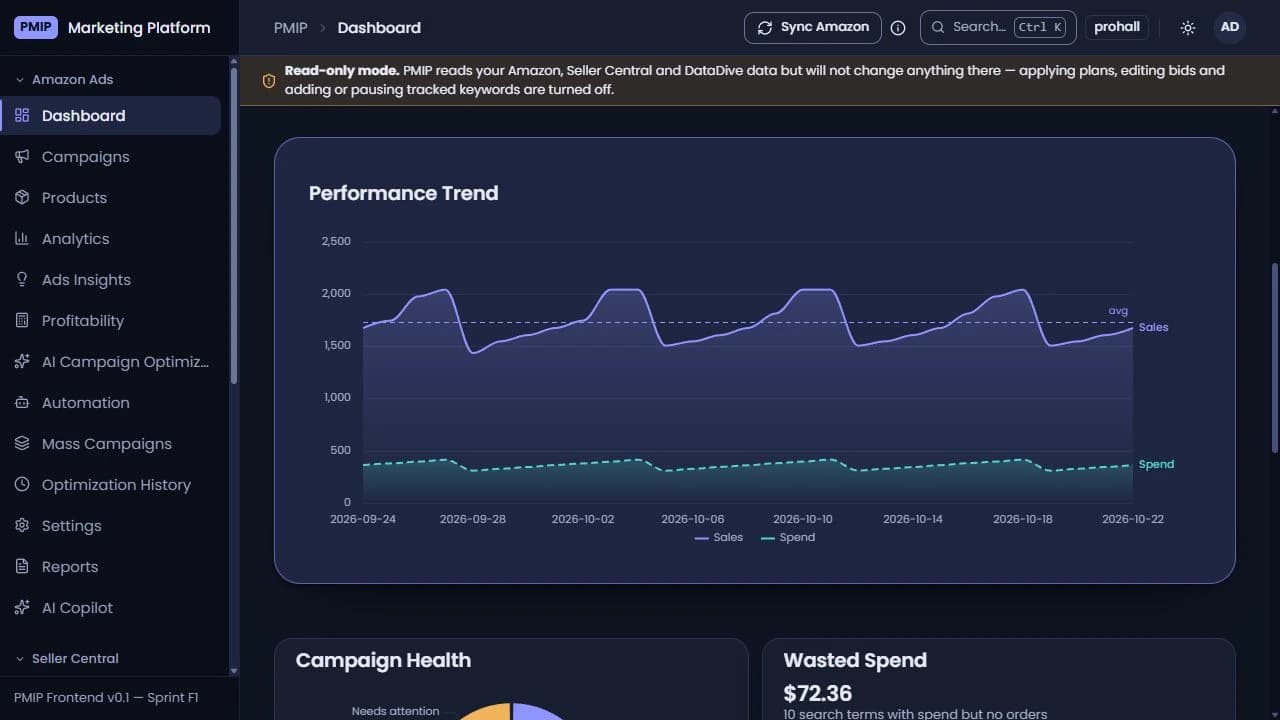Click the info icon beside Sync Amazon
This screenshot has width=1280, height=720.
898,28
